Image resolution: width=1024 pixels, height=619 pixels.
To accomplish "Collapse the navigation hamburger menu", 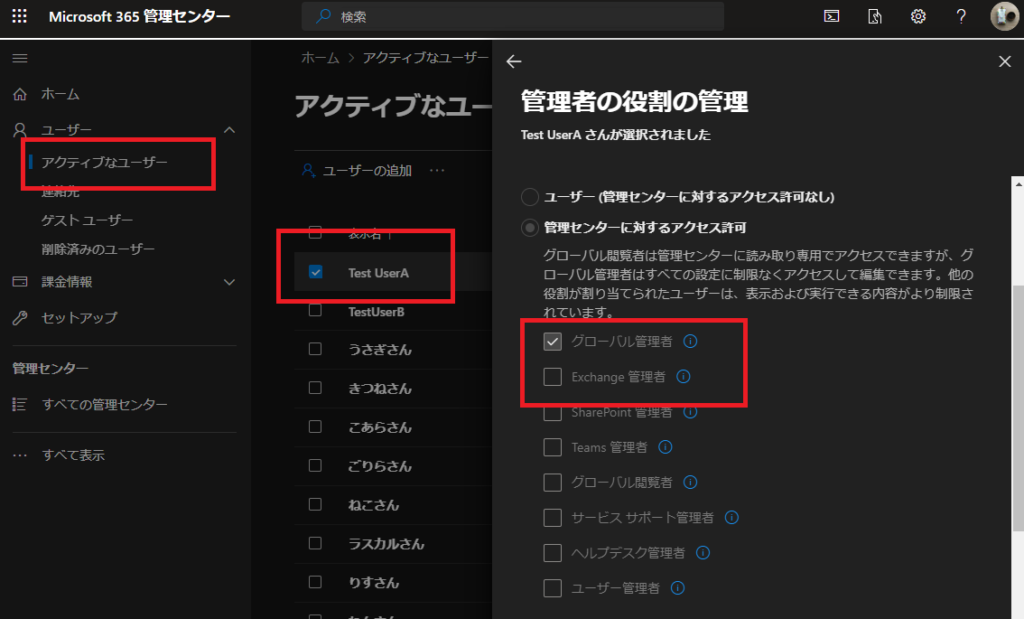I will (20, 59).
